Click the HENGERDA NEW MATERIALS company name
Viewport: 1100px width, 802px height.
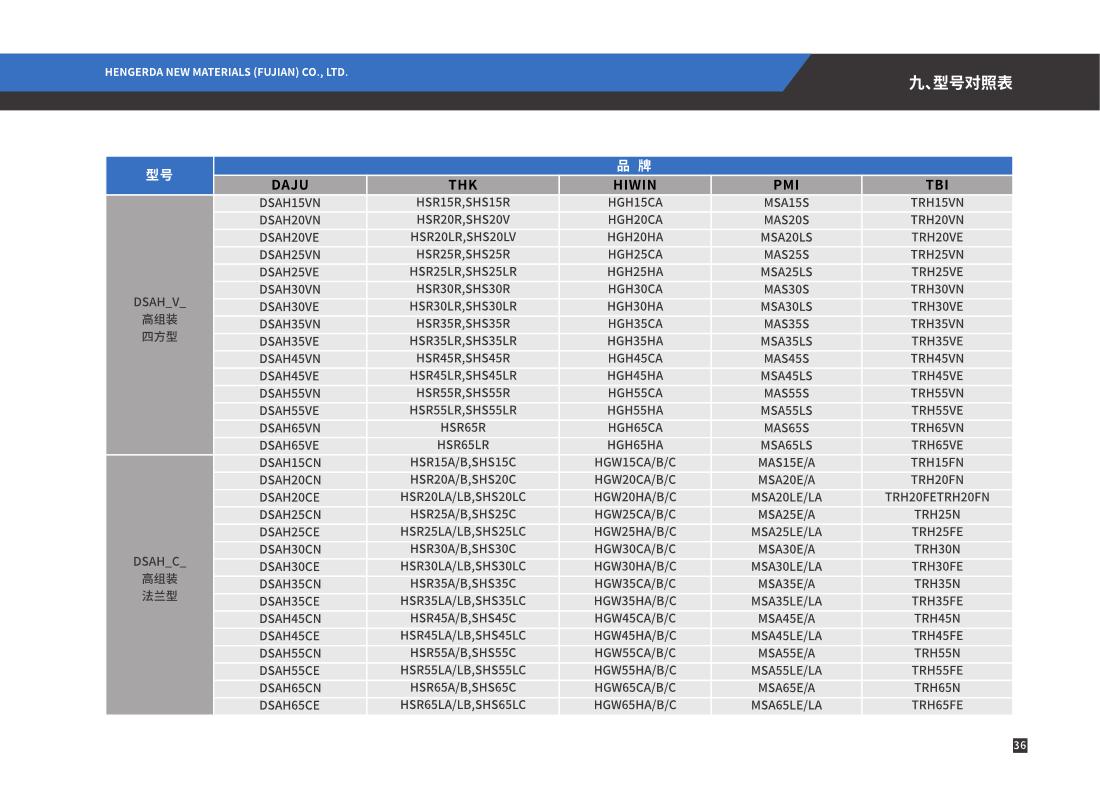[x=226, y=72]
